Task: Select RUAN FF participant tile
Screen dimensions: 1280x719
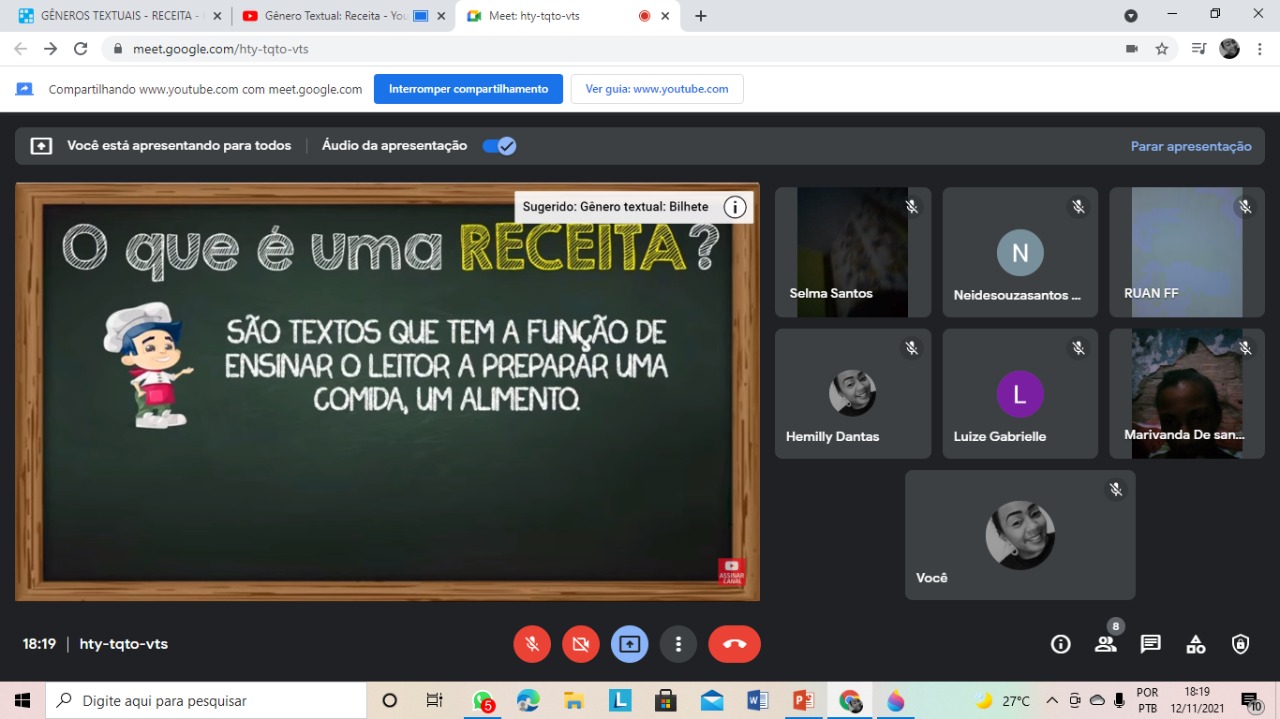Action: [1187, 252]
